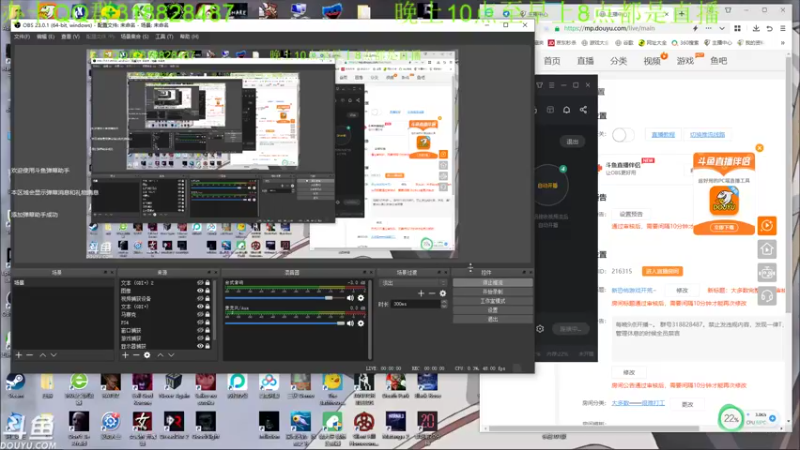Remove scene transition with minus icon

(432, 293)
